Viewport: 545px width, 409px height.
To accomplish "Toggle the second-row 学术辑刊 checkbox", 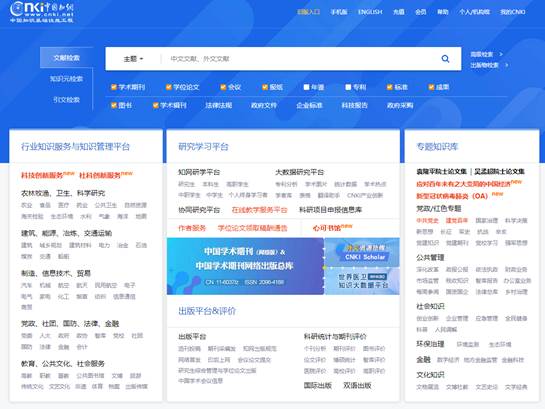I will (155, 105).
